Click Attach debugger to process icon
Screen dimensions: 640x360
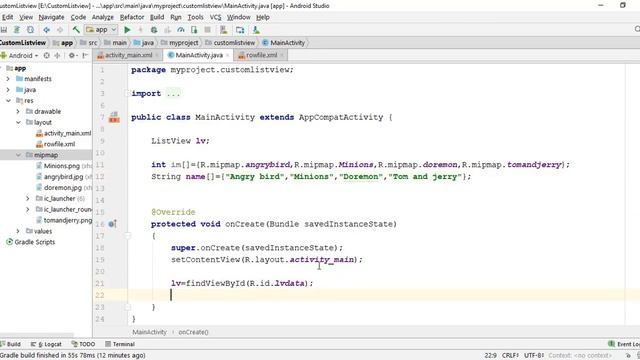click(x=194, y=30)
